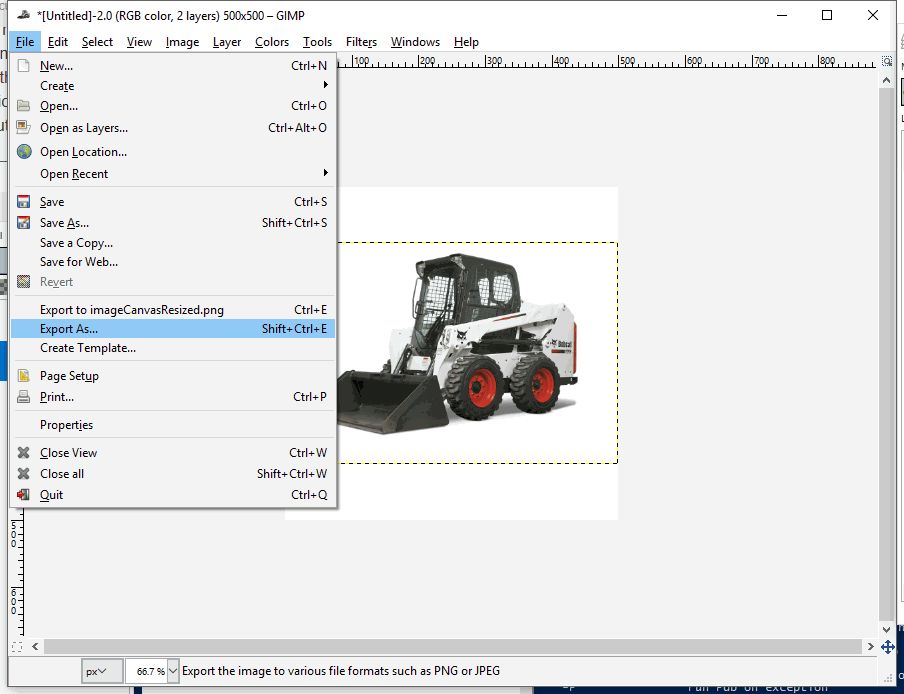
Task: Open the Select menu
Action: 97,42
